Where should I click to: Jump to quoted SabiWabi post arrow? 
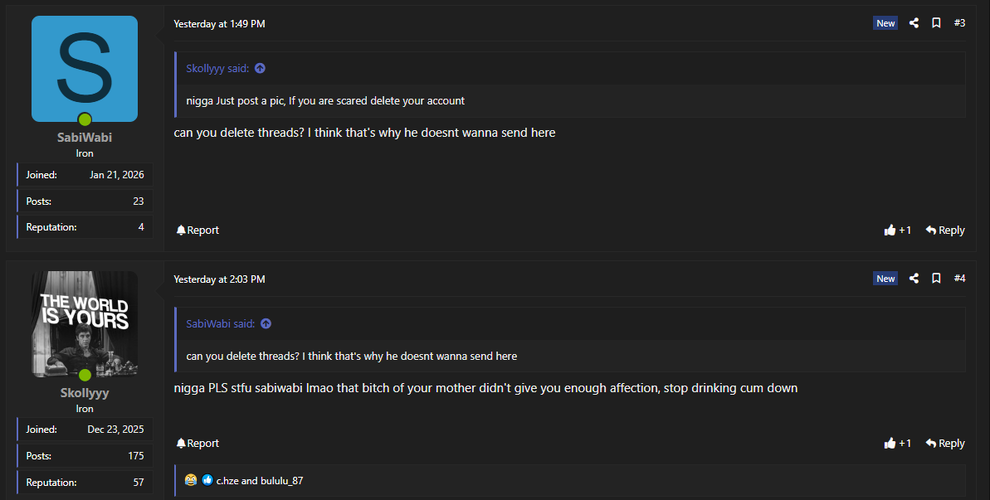[x=266, y=324]
